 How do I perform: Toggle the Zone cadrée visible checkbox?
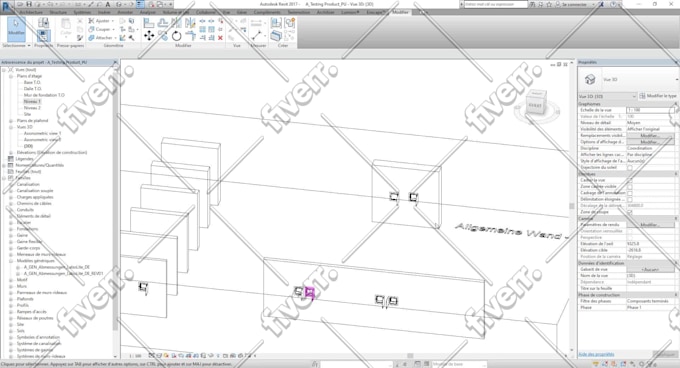[x=630, y=186]
